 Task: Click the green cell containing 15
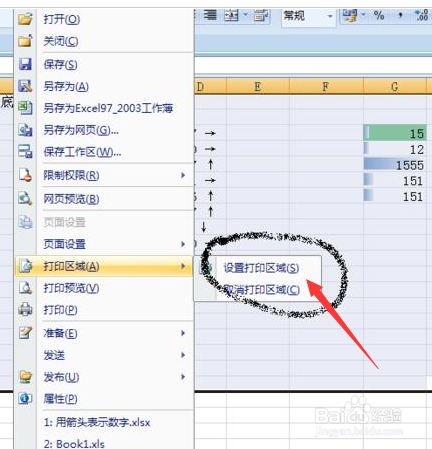pyautogui.click(x=395, y=133)
